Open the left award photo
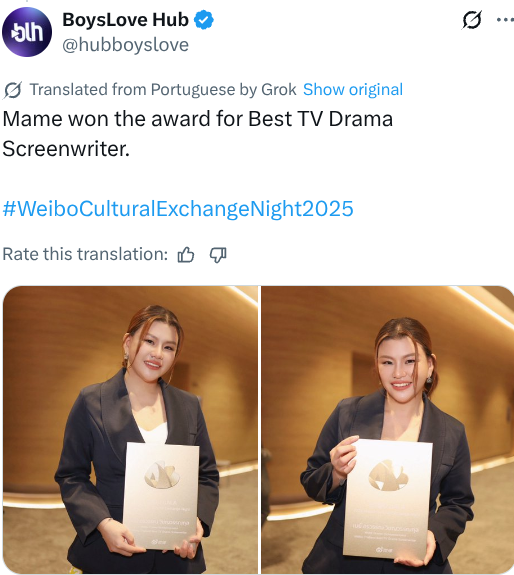The height and width of the screenshot is (575, 514). point(131,430)
